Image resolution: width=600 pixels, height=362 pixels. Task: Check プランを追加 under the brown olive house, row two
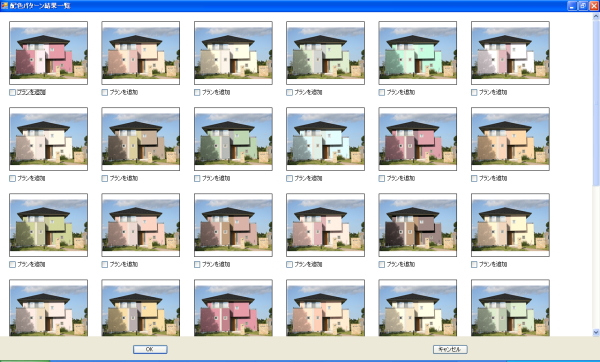[x=105, y=179]
